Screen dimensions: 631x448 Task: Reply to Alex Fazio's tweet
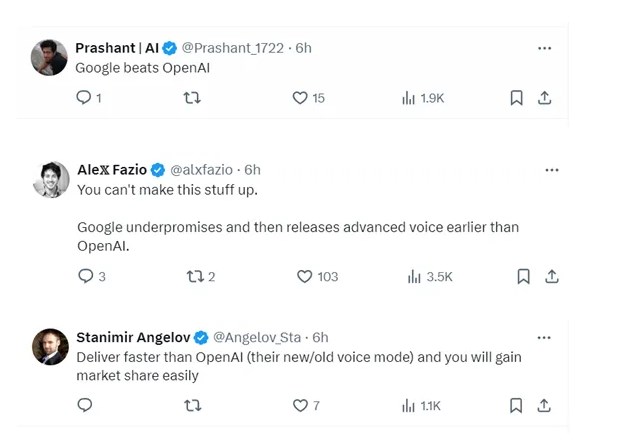tap(84, 277)
